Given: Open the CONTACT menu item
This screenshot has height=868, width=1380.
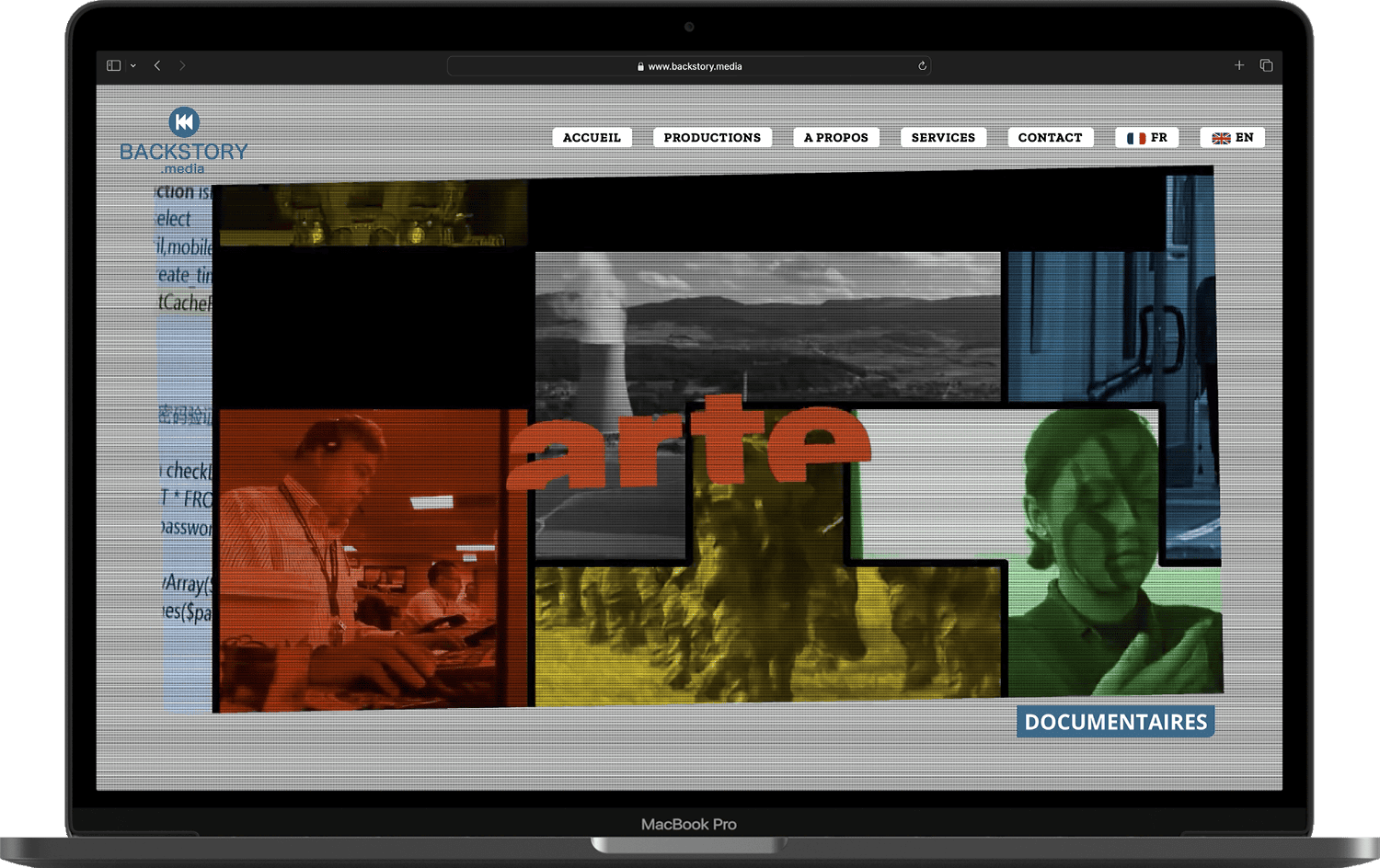Looking at the screenshot, I should pyautogui.click(x=1050, y=137).
